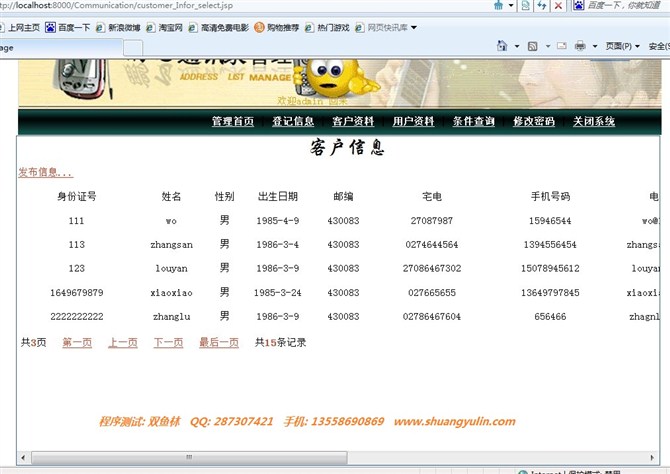The height and width of the screenshot is (474, 670).
Task: Select the current page tab
Action: 61,47
